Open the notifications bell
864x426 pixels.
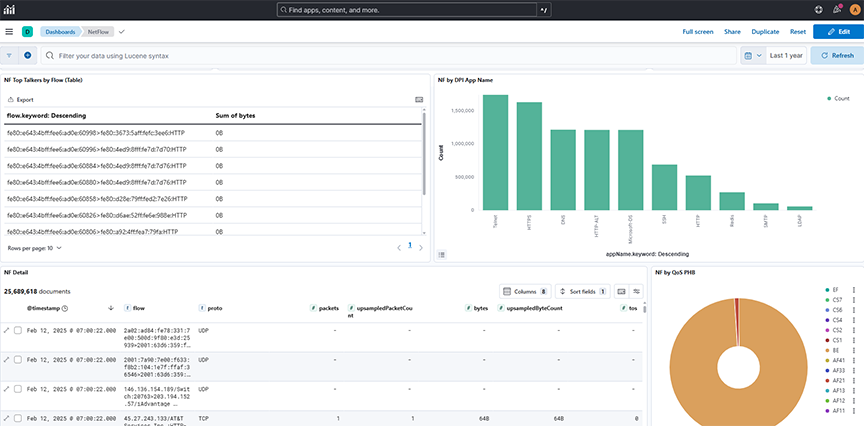click(837, 9)
